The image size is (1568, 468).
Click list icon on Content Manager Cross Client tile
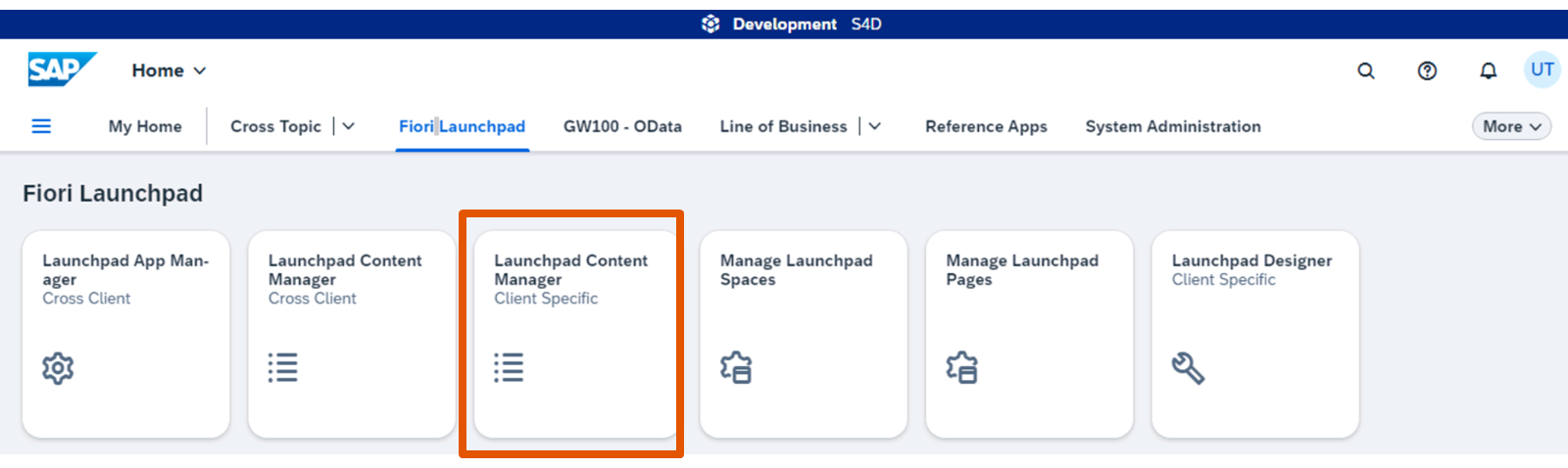283,368
